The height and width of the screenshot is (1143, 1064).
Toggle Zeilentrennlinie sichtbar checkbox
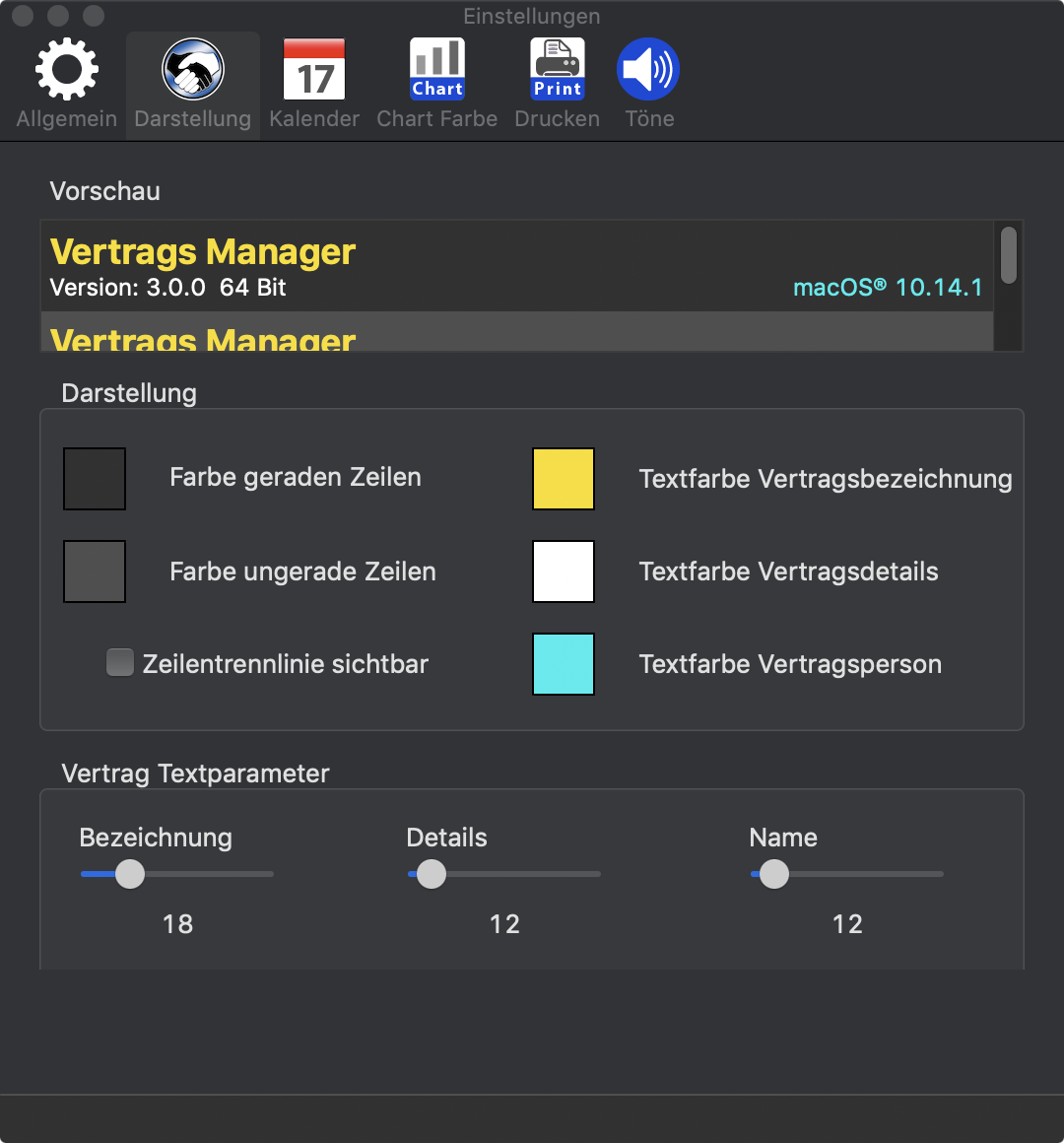point(120,662)
